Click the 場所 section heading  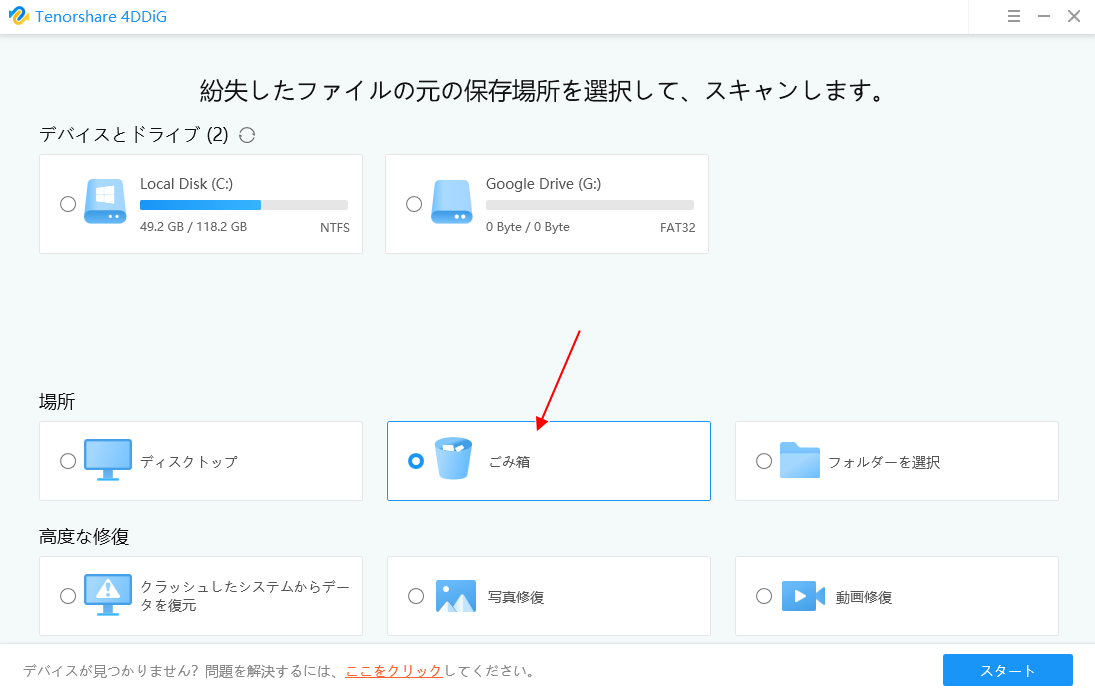point(57,402)
